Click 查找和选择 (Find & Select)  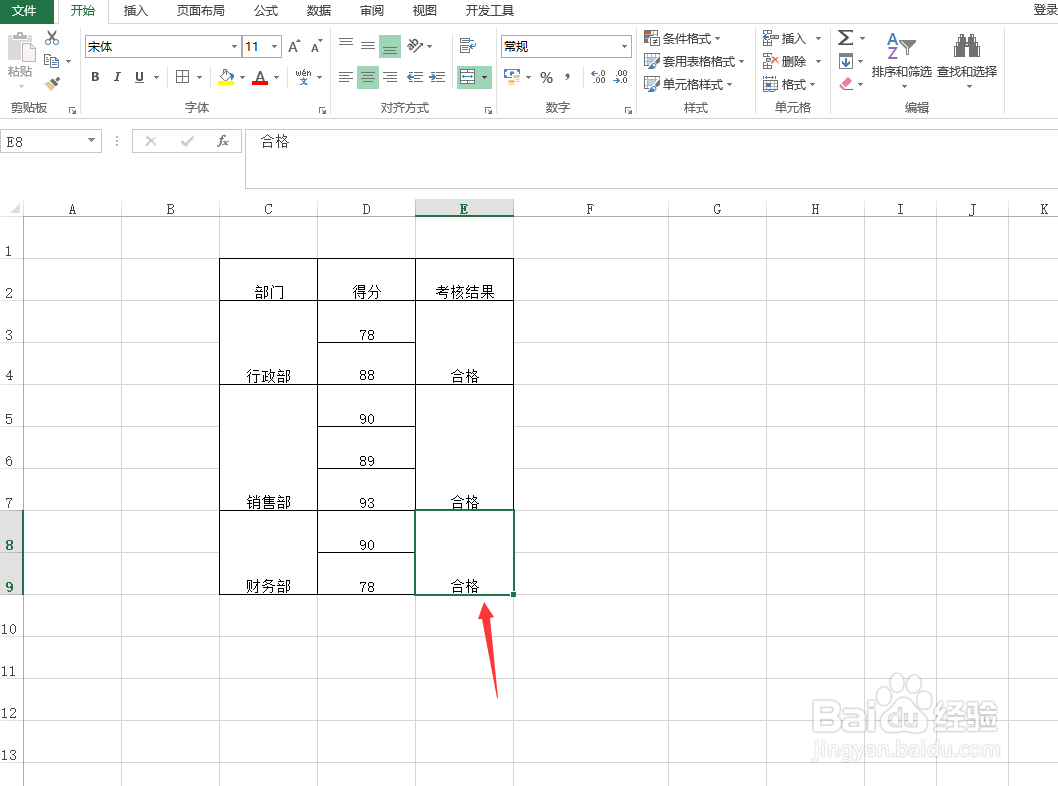(965, 60)
